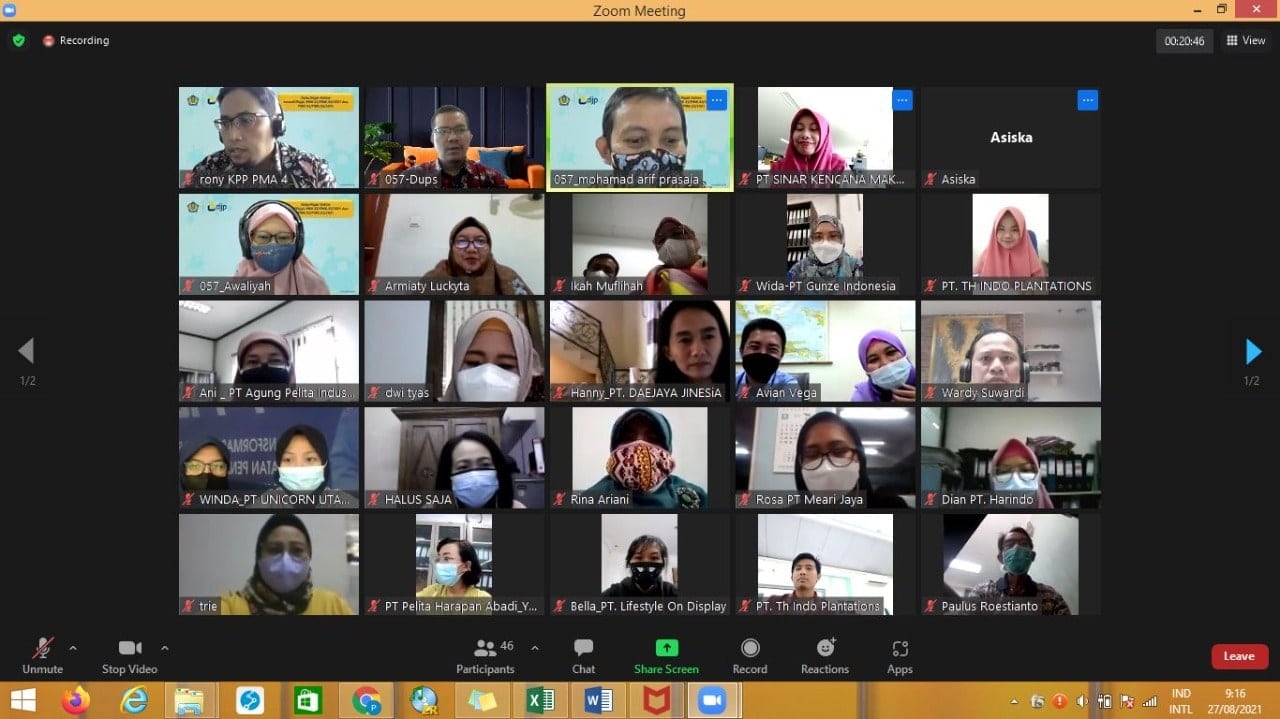Viewport: 1280px width, 719px height.
Task: Expand audio options arrow next to Unmute
Action: (x=73, y=648)
